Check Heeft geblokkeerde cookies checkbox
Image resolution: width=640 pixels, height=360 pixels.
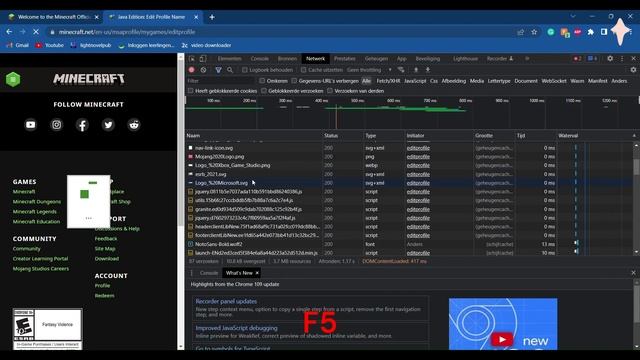click(x=190, y=91)
